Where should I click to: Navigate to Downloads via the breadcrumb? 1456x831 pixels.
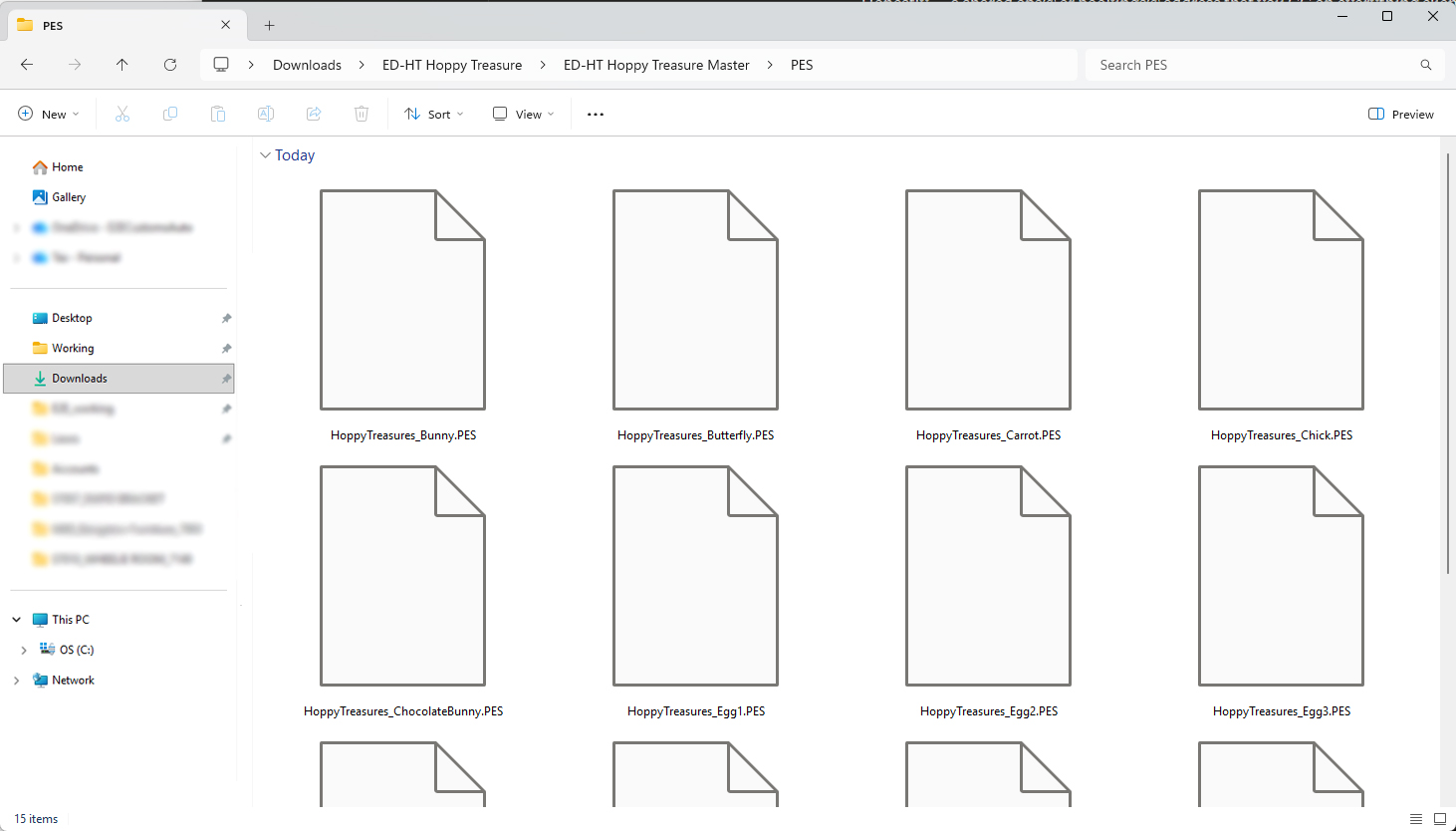(x=306, y=65)
